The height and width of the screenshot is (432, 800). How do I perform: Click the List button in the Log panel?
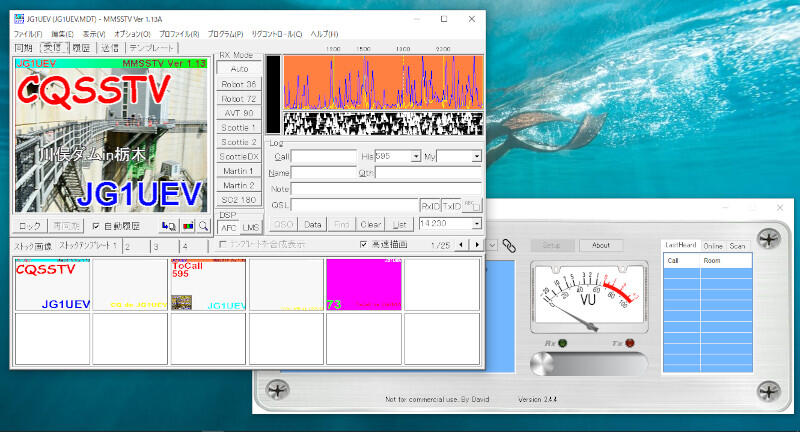click(x=399, y=224)
